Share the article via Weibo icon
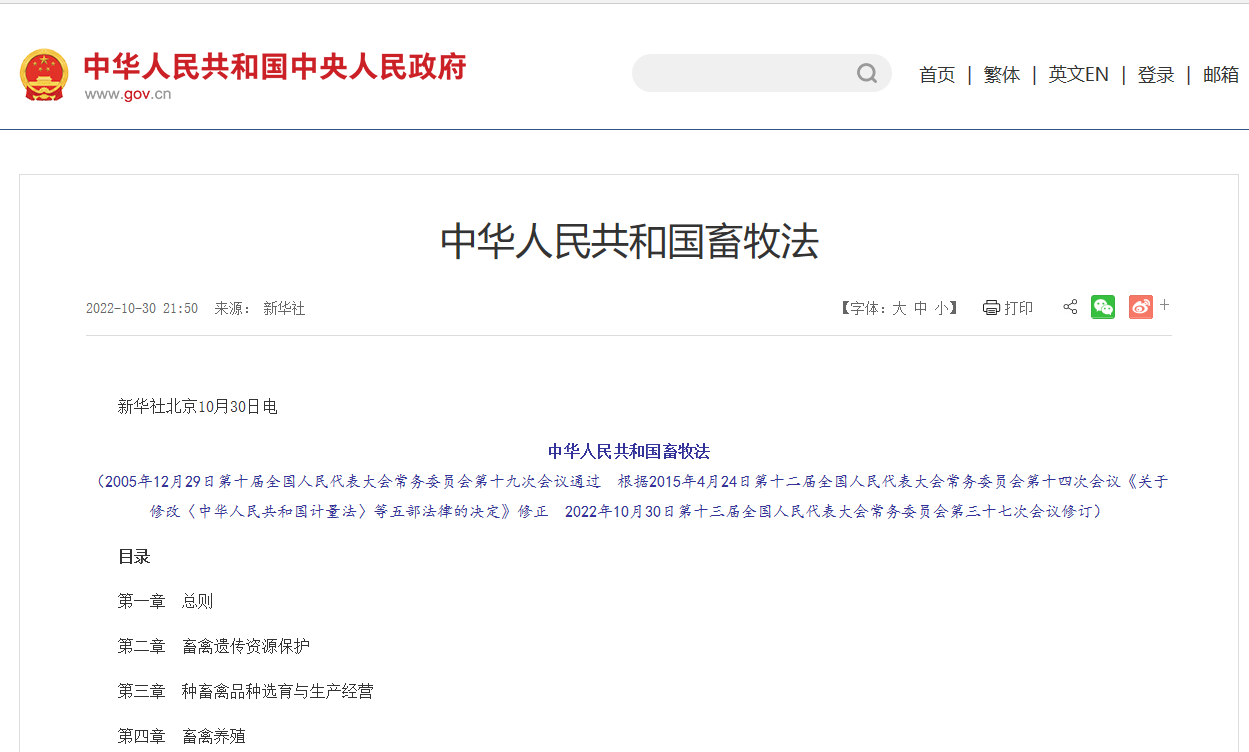The width and height of the screenshot is (1249, 752). pyautogui.click(x=1140, y=307)
